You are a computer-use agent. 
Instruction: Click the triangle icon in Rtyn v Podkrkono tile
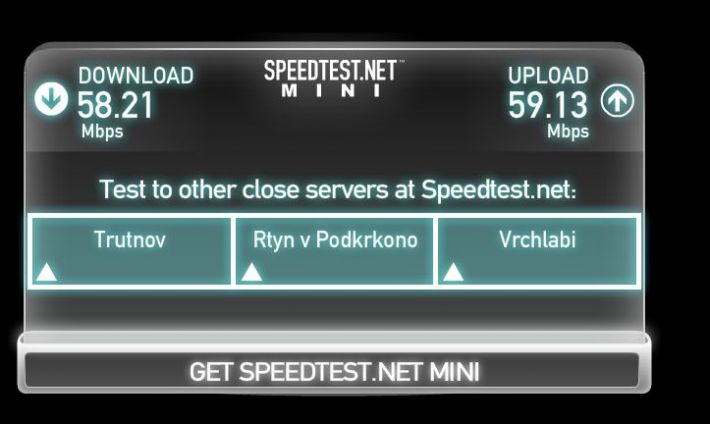(x=251, y=272)
